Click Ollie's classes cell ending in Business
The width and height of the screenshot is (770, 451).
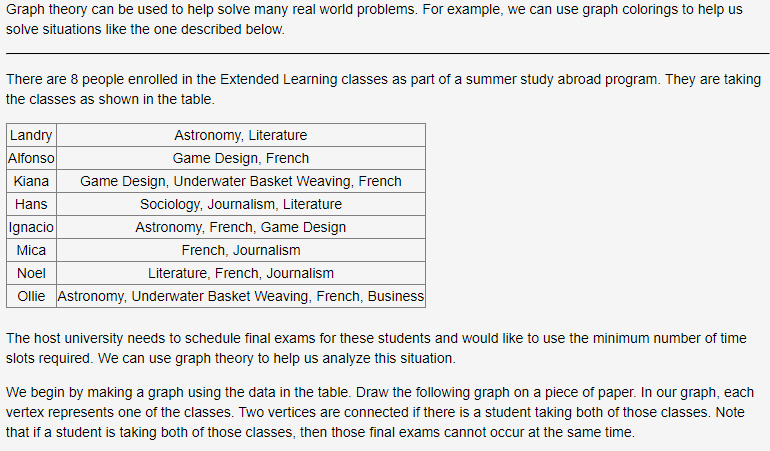coord(241,296)
